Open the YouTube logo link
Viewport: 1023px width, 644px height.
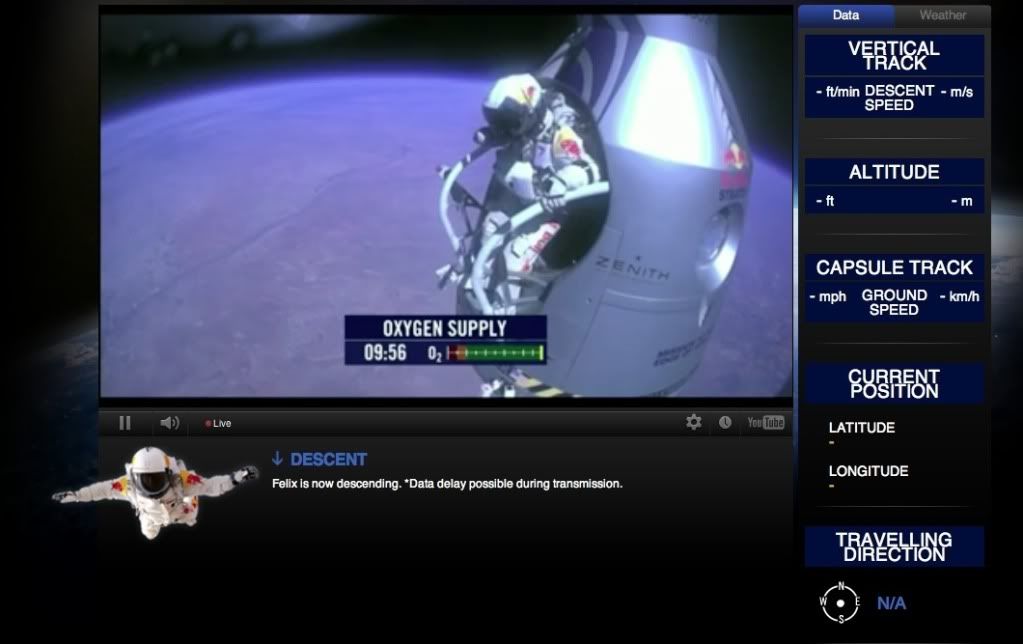(765, 422)
